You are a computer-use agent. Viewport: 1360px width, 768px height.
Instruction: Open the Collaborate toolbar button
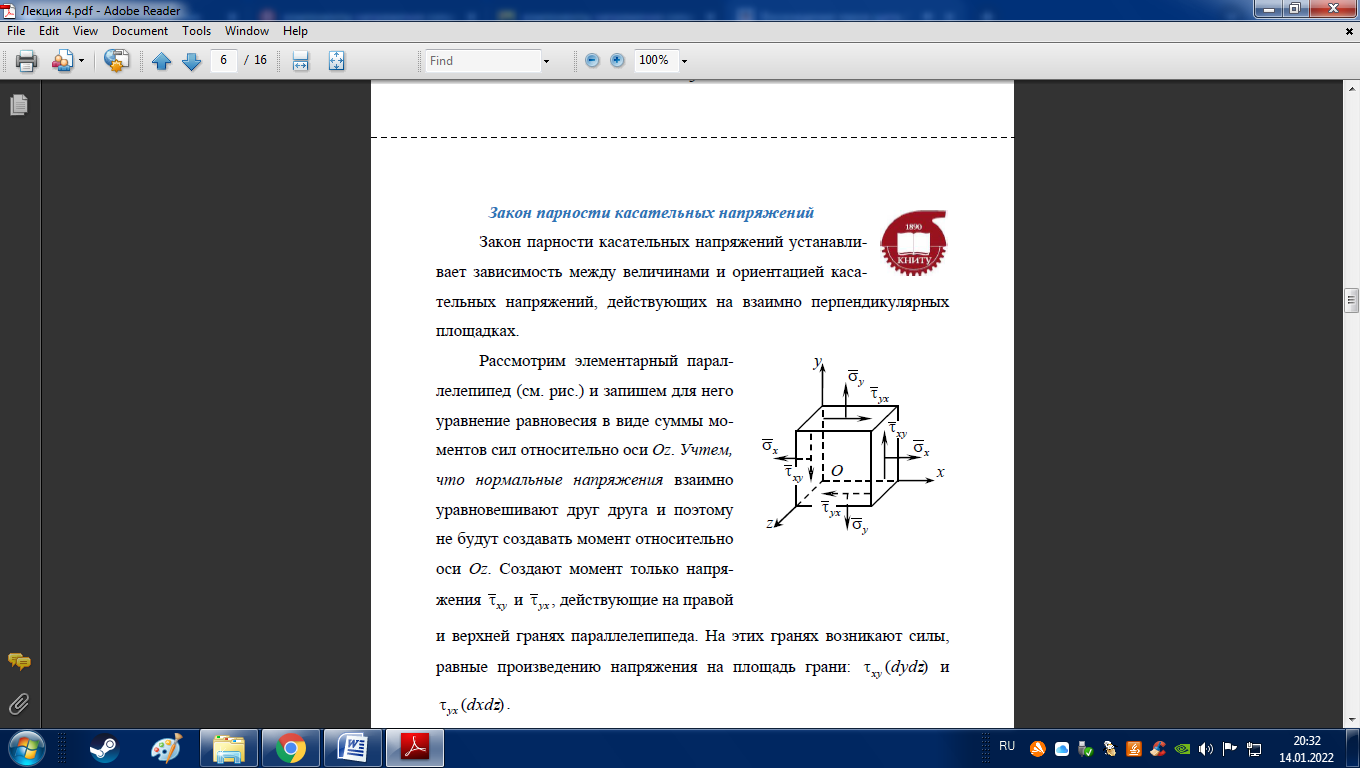coord(62,61)
